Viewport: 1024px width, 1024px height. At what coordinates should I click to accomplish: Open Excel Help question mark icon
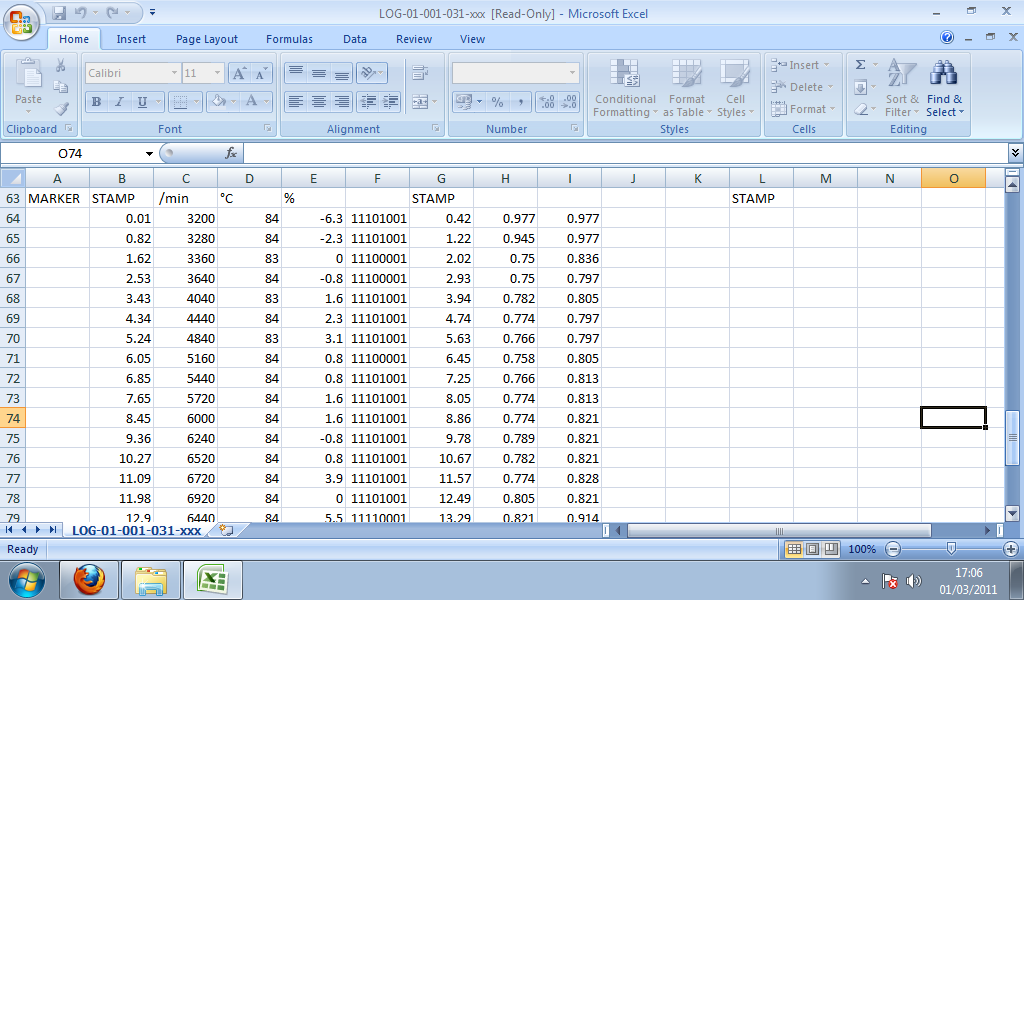click(x=947, y=38)
